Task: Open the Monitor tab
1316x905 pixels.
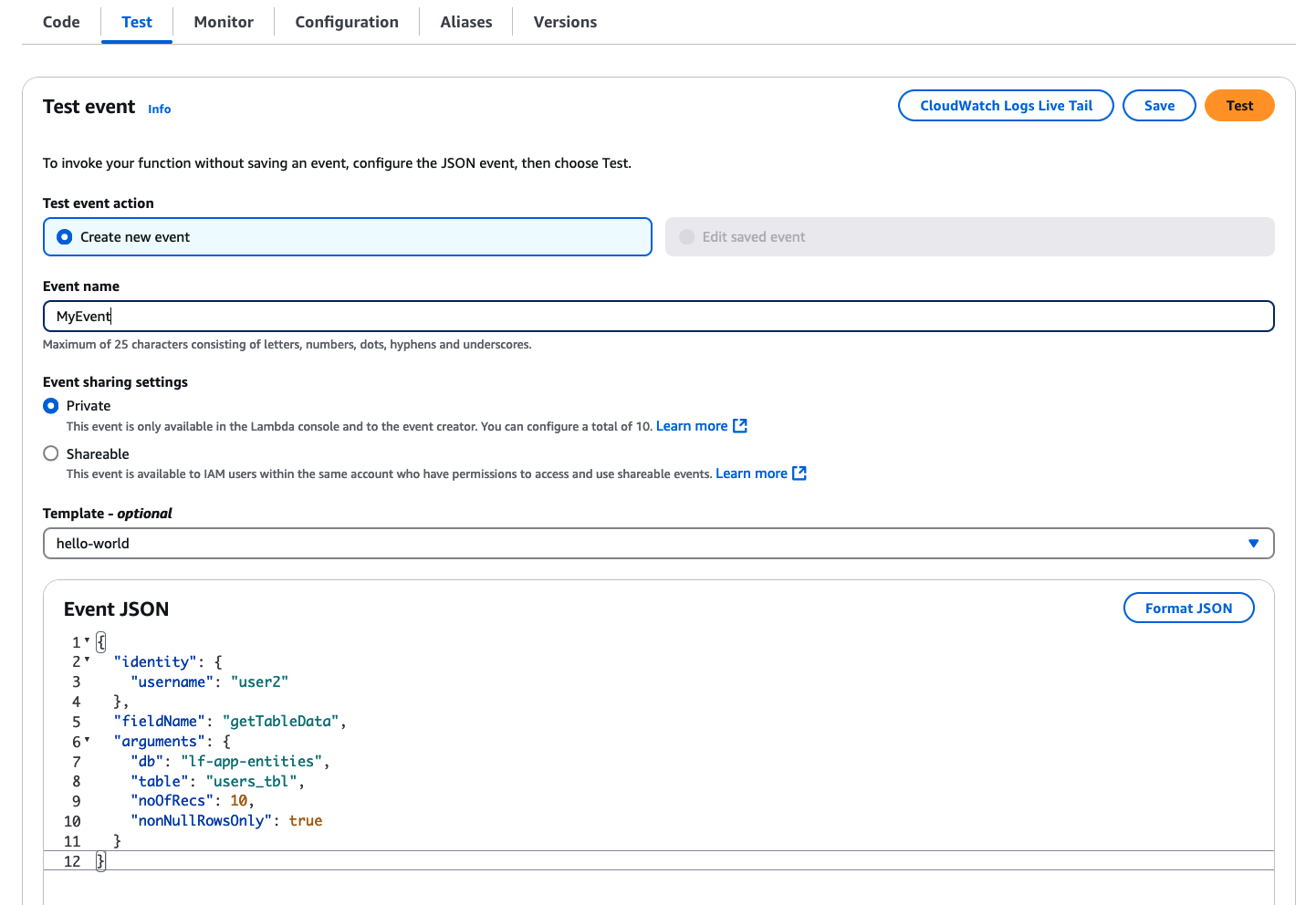Action: [223, 21]
